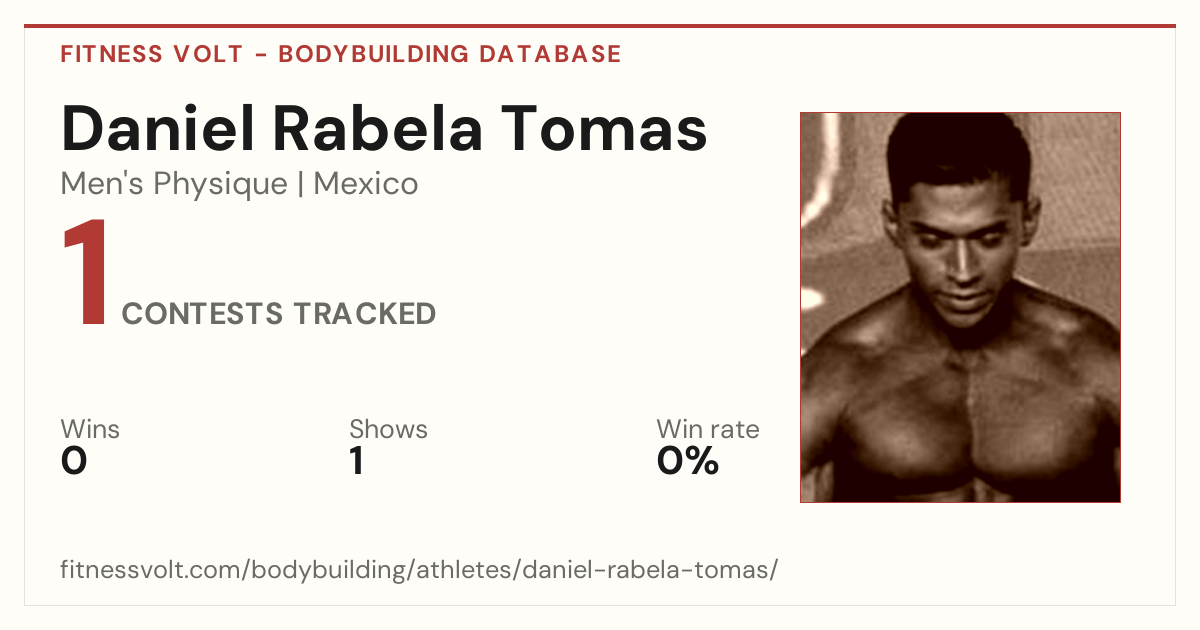The width and height of the screenshot is (1200, 630).
Task: Click the Win rate label
Action: (708, 429)
